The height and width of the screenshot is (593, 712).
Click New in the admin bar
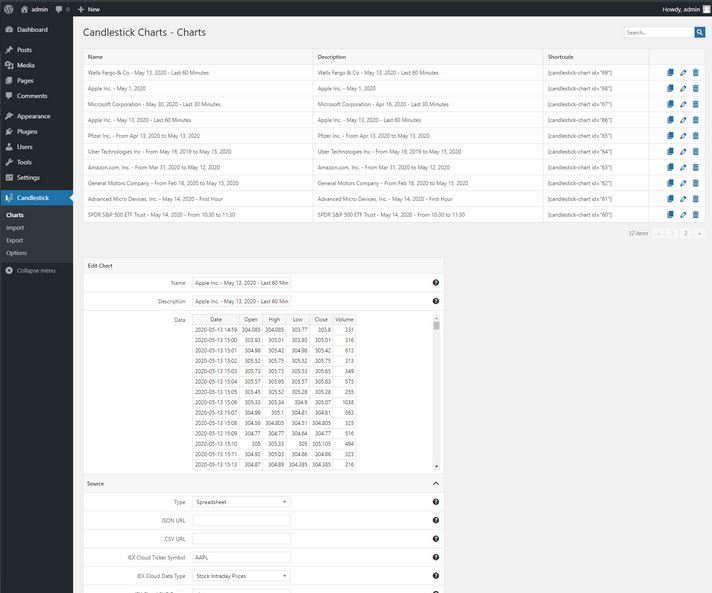click(x=89, y=9)
